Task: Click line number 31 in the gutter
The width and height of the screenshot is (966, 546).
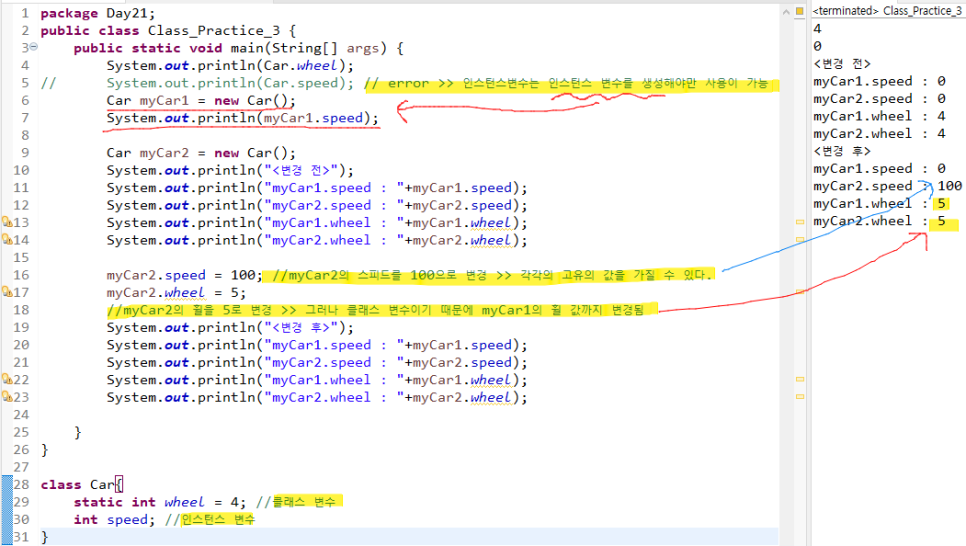Action: point(21,537)
